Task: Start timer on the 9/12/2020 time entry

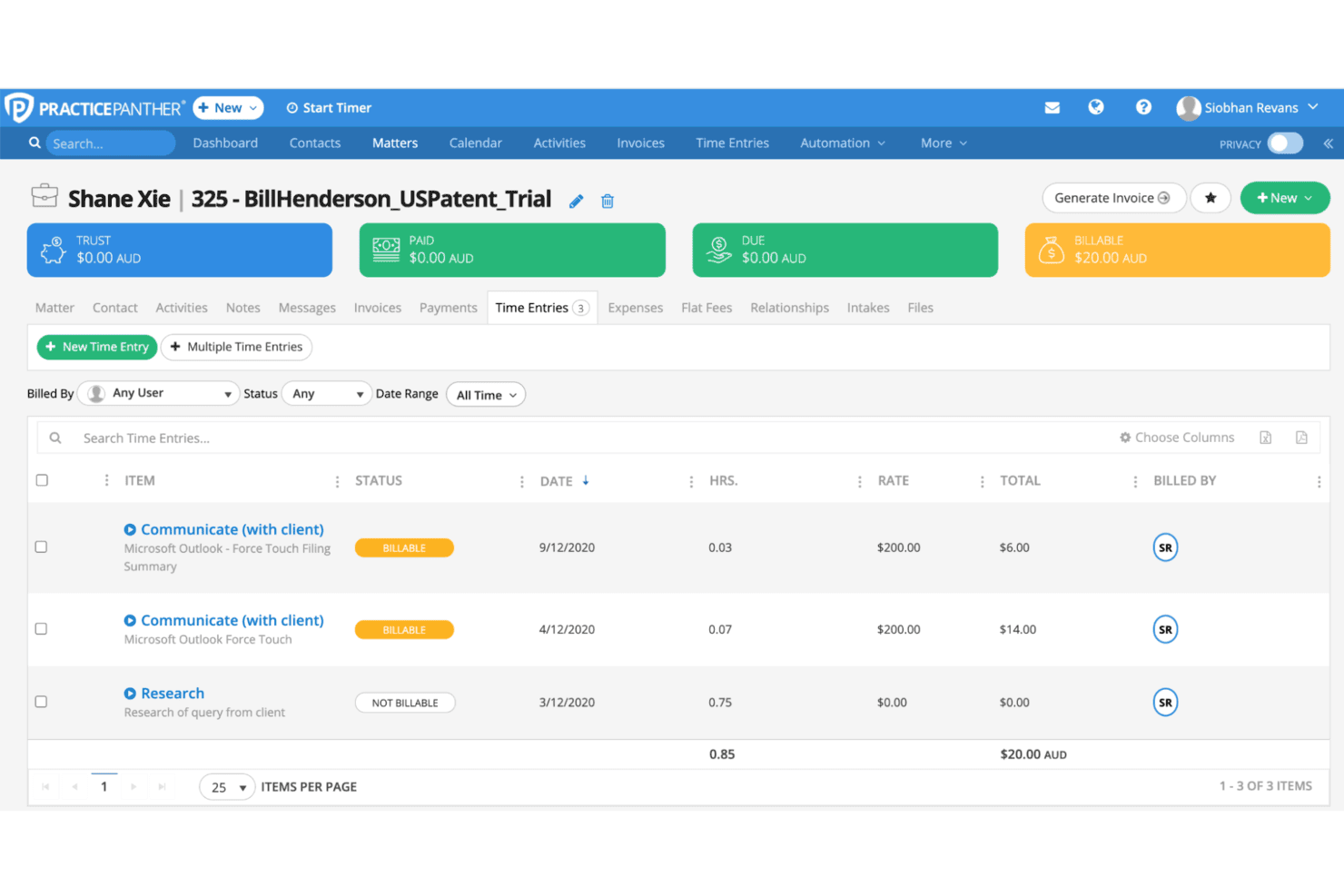Action: pos(130,529)
